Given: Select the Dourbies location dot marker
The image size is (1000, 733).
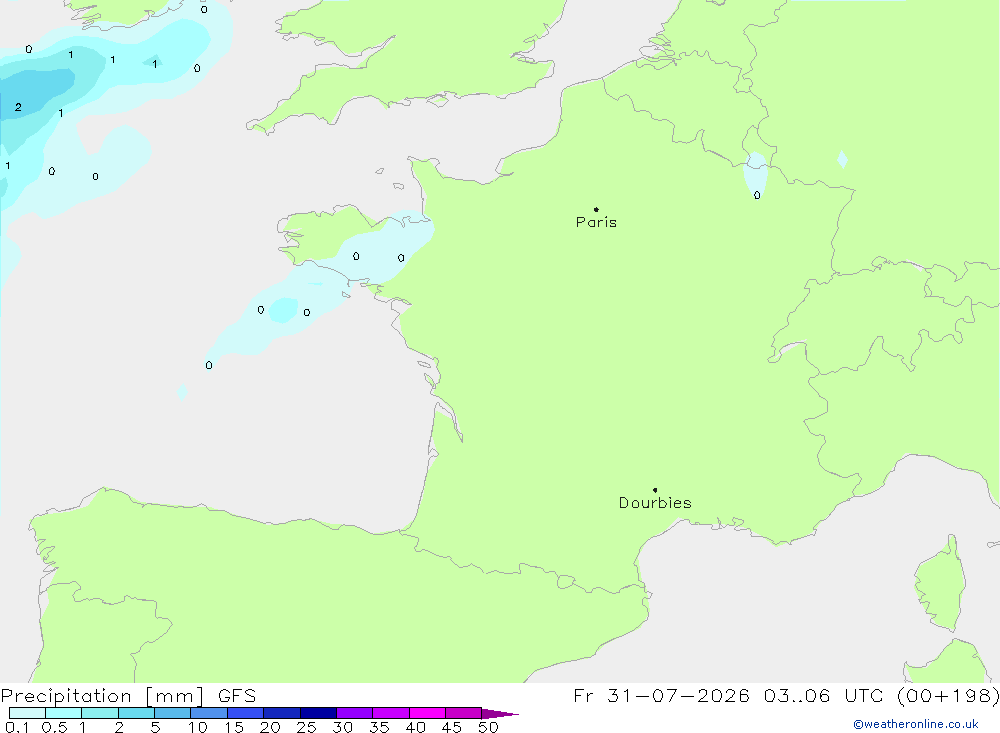Looking at the screenshot, I should (x=655, y=490).
